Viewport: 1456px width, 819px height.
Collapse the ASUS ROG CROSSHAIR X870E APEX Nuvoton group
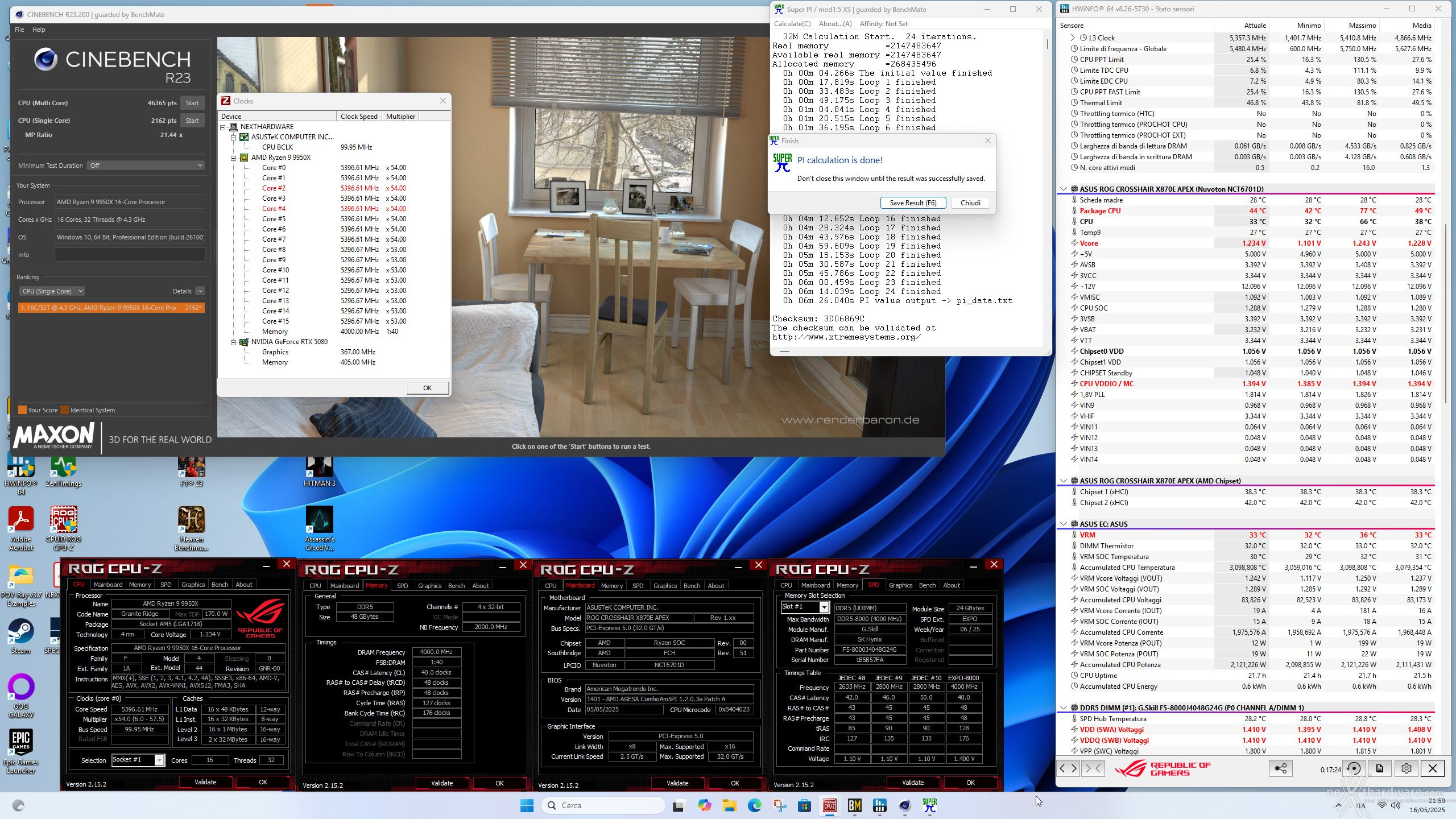(x=1064, y=189)
